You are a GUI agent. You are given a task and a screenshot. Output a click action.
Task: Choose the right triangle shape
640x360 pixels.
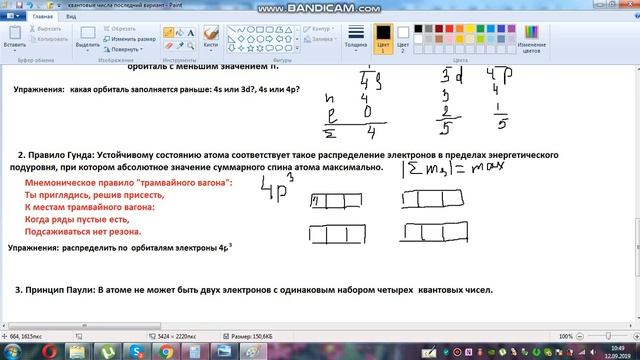pyautogui.click(x=231, y=39)
